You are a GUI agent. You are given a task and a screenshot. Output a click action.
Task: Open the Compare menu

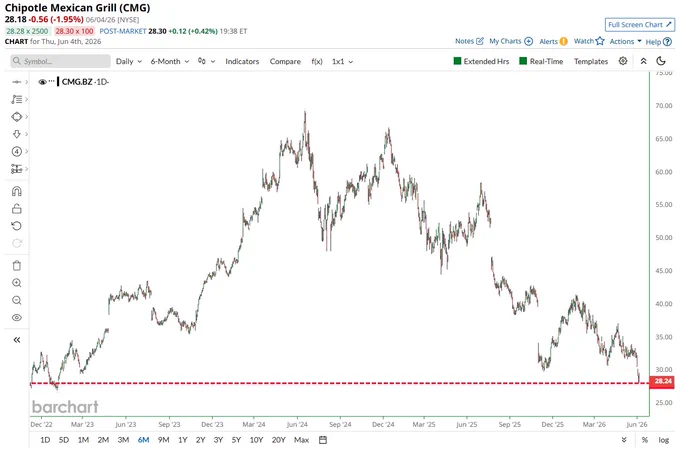click(x=285, y=61)
